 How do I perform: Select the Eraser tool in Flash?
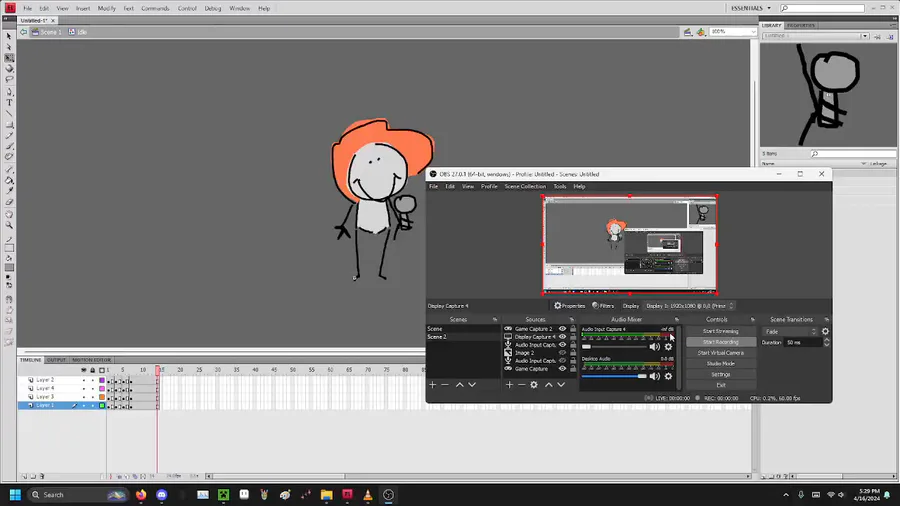(x=9, y=202)
